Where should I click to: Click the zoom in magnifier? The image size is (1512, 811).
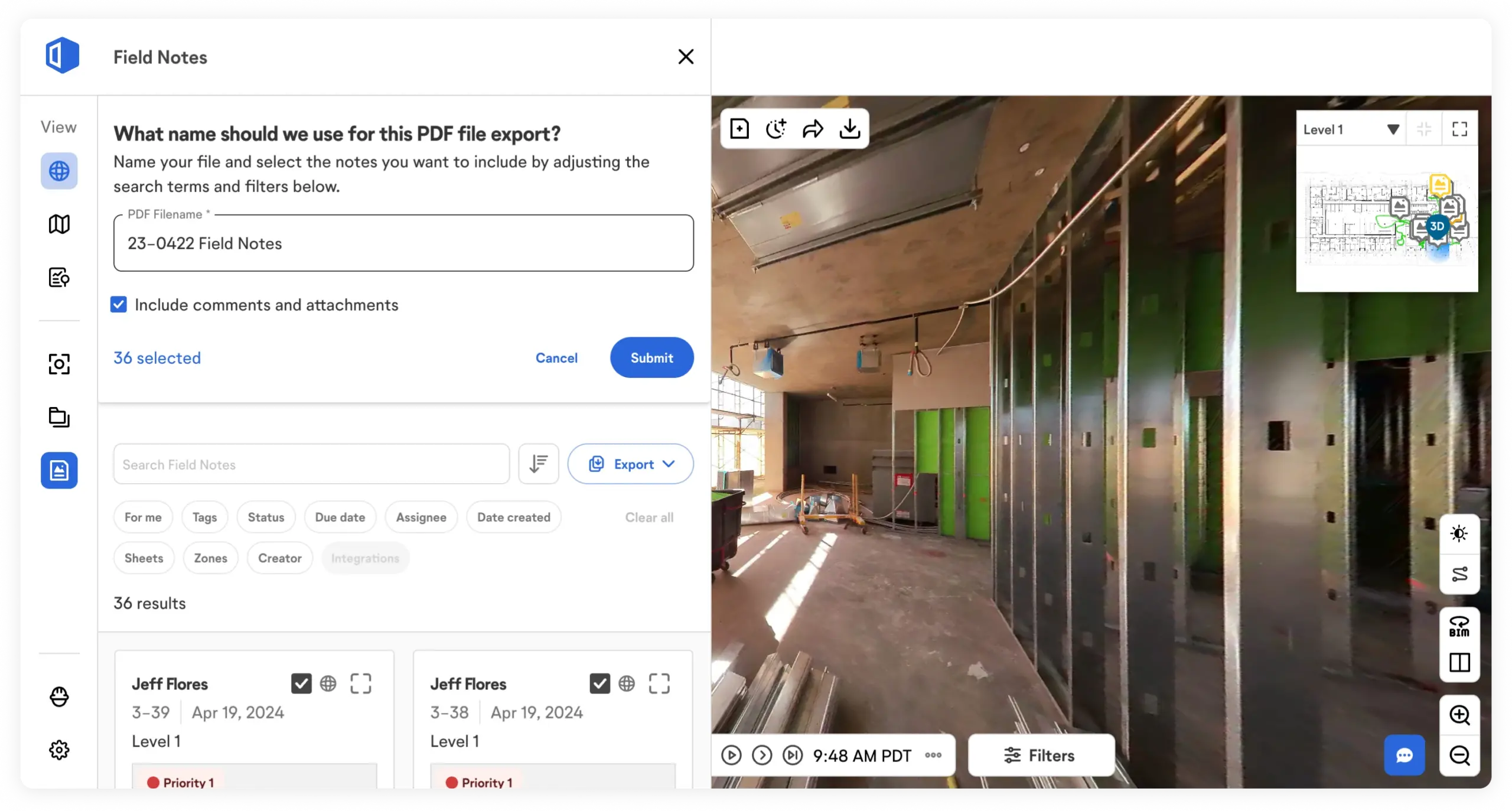coord(1459,715)
